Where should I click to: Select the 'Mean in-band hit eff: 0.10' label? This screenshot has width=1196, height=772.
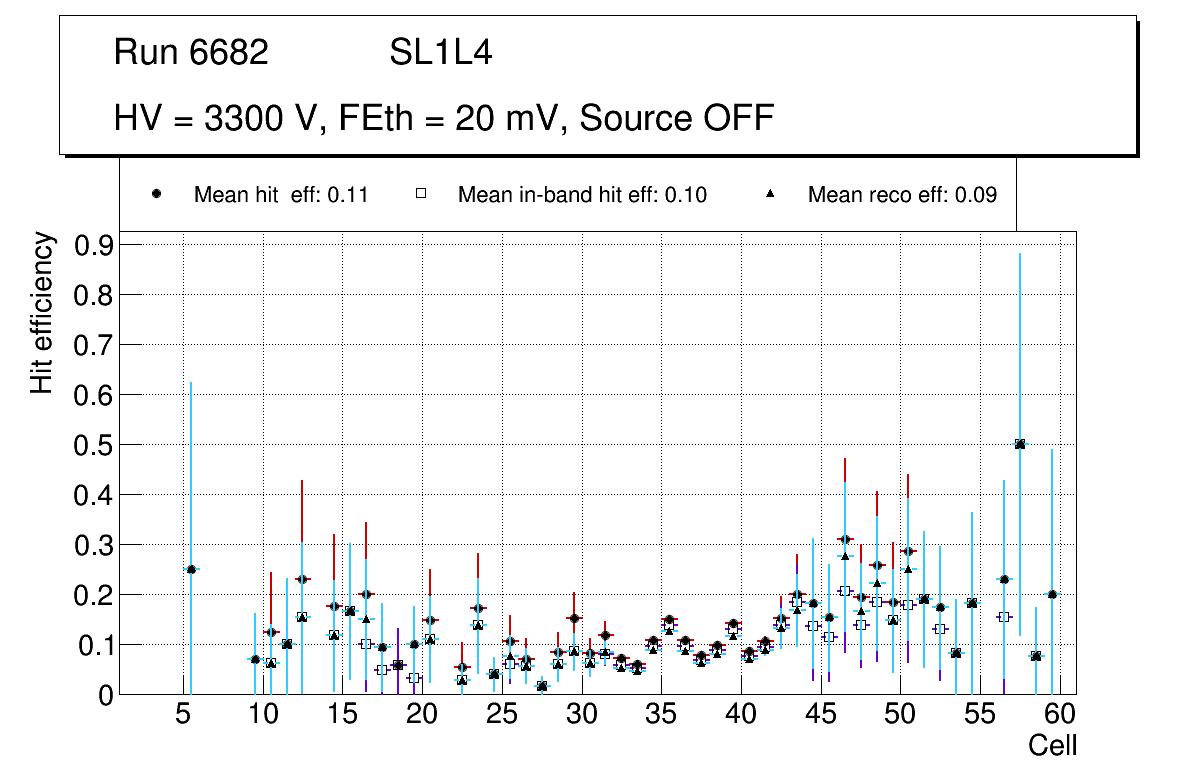point(582,195)
